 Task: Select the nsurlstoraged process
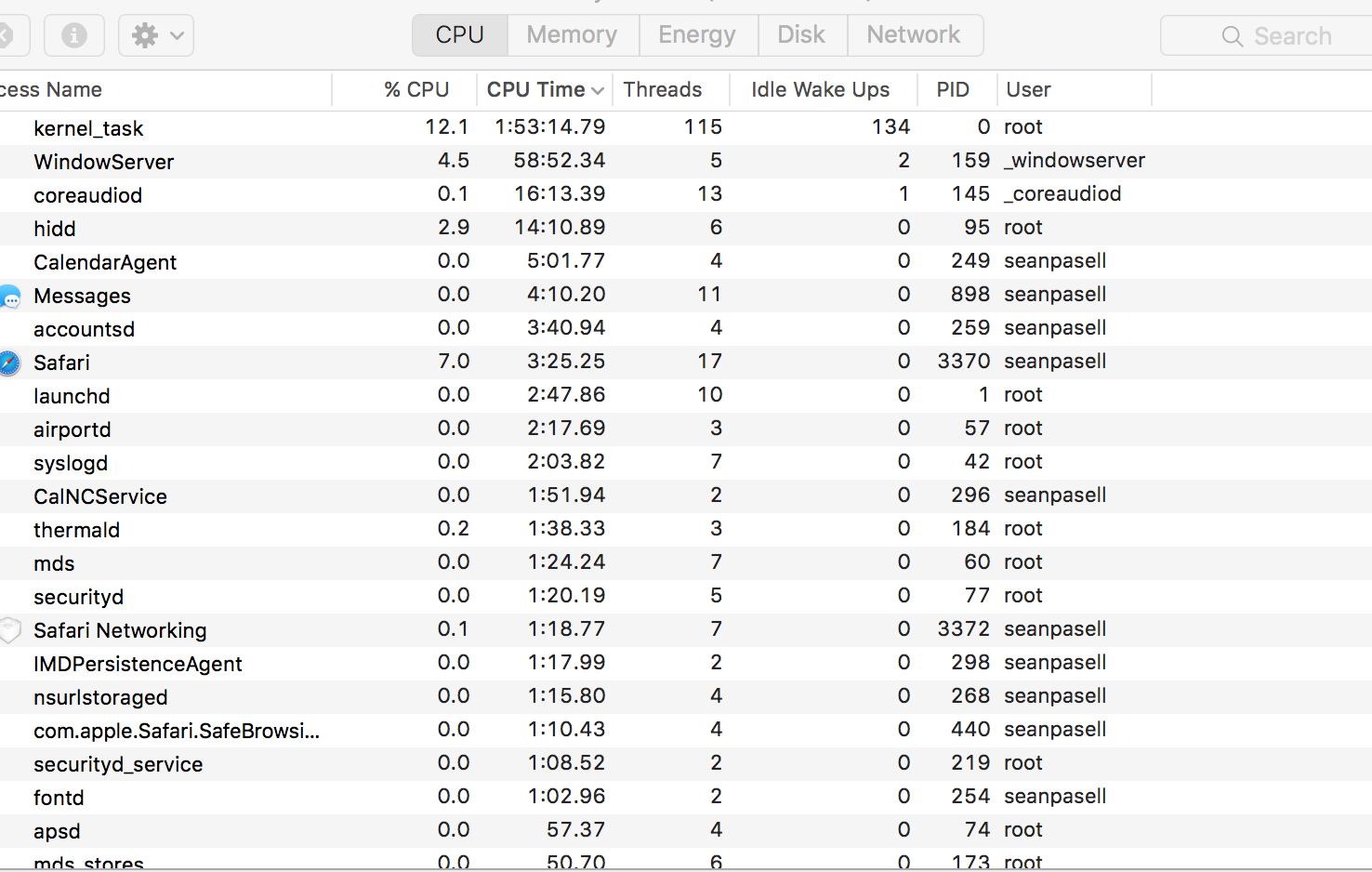(100, 697)
